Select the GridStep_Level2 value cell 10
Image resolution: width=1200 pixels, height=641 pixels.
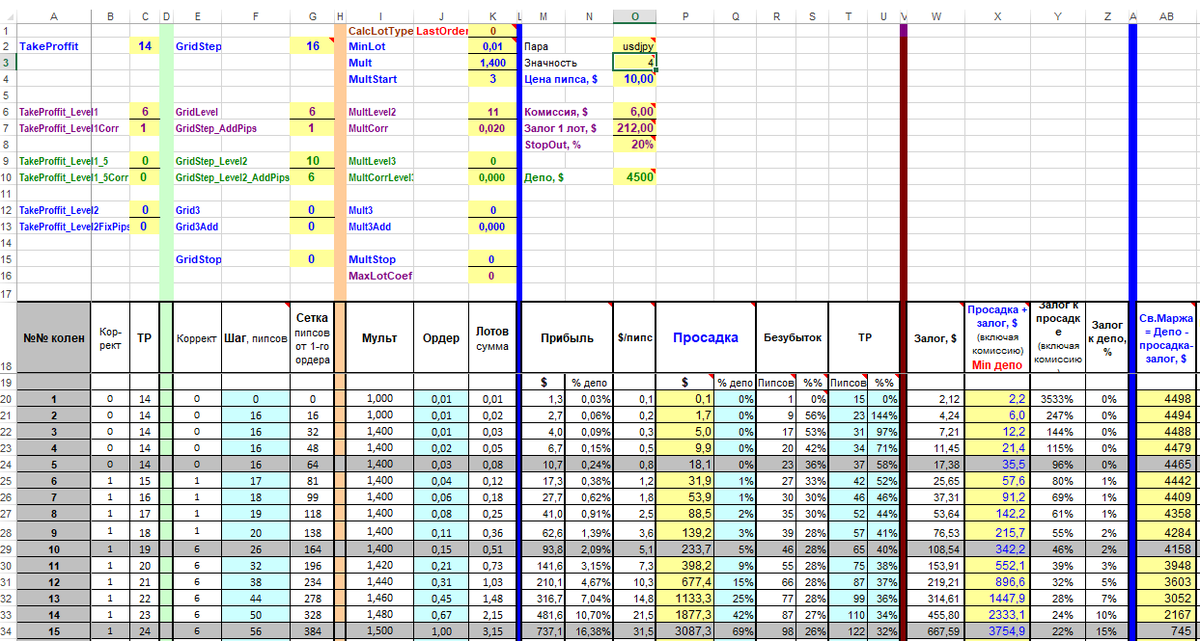tap(312, 161)
